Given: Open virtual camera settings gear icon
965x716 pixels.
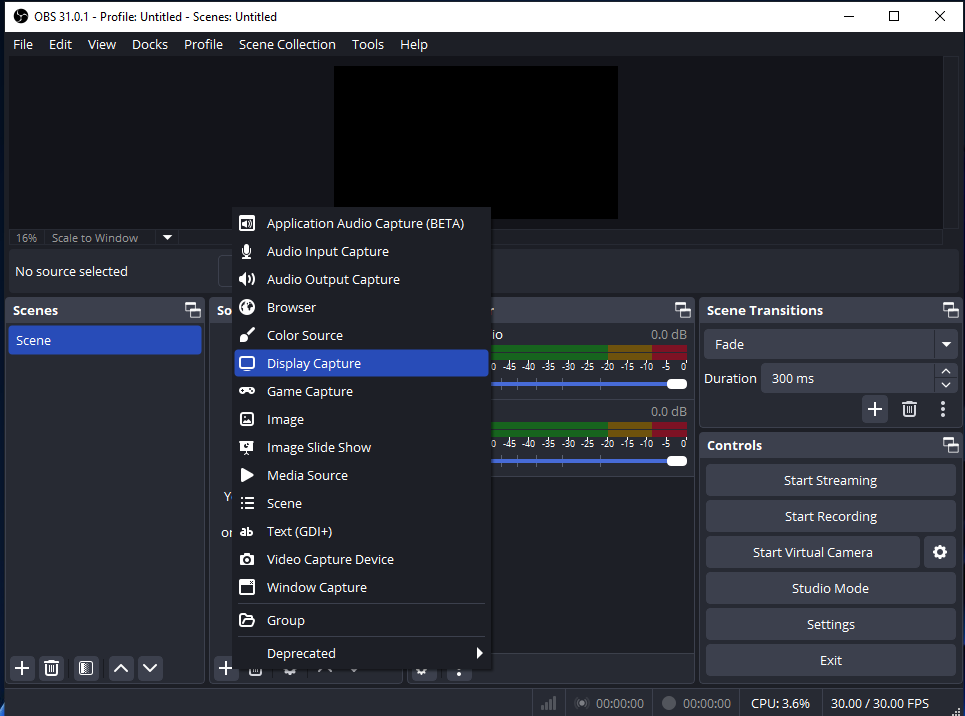Looking at the screenshot, I should pyautogui.click(x=939, y=552).
